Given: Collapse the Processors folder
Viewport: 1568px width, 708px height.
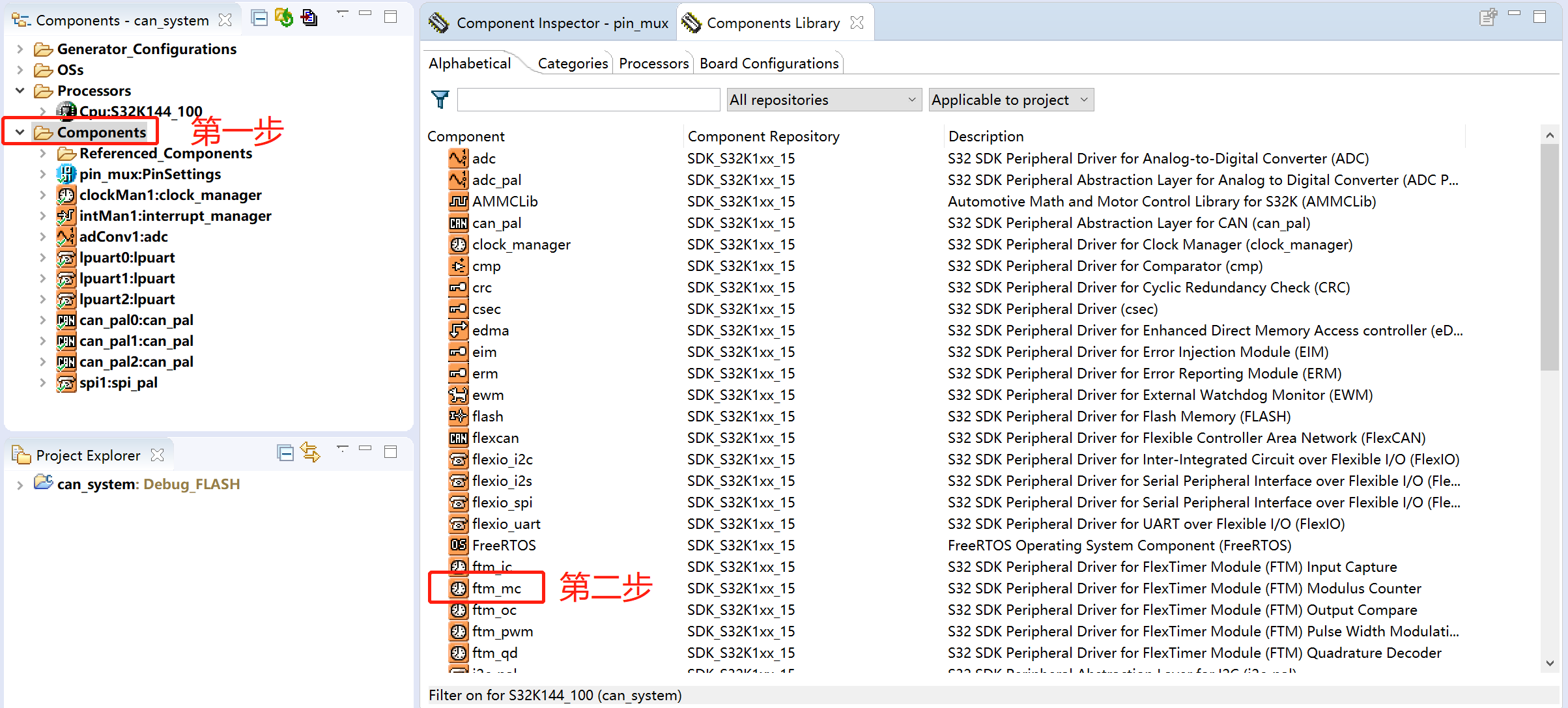Looking at the screenshot, I should pyautogui.click(x=20, y=91).
